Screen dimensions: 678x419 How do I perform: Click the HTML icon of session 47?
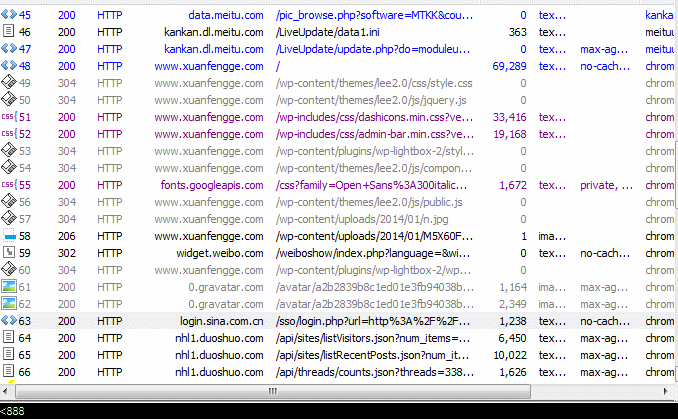[x=9, y=48]
